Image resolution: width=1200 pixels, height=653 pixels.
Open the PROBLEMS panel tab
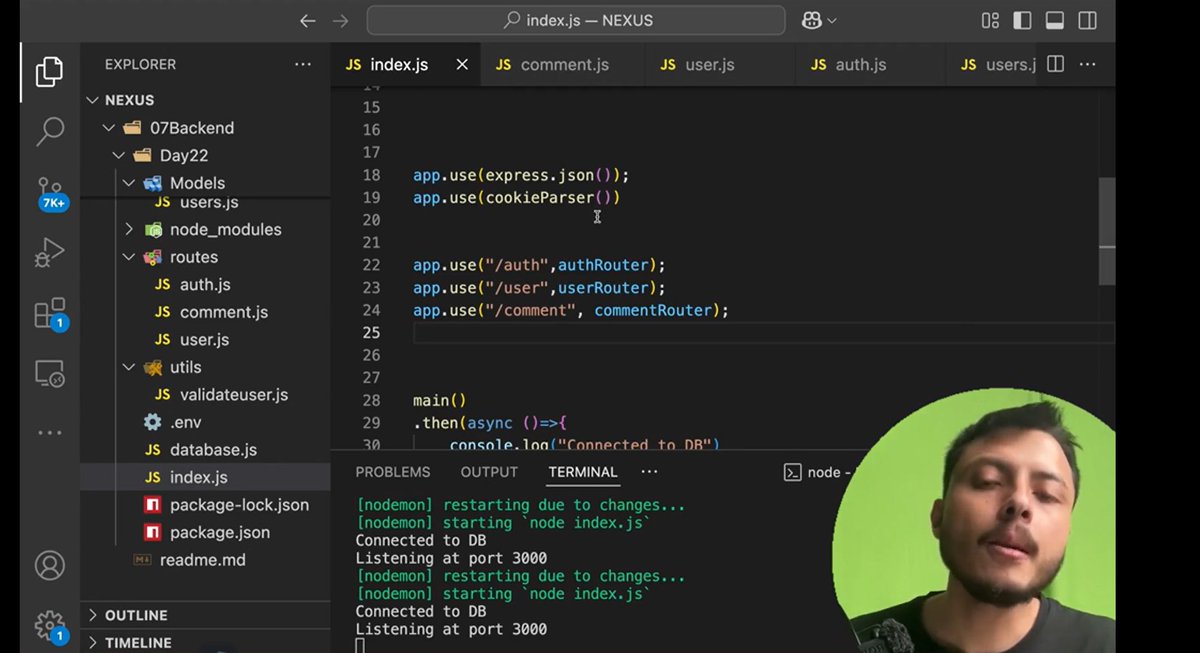[x=393, y=472]
